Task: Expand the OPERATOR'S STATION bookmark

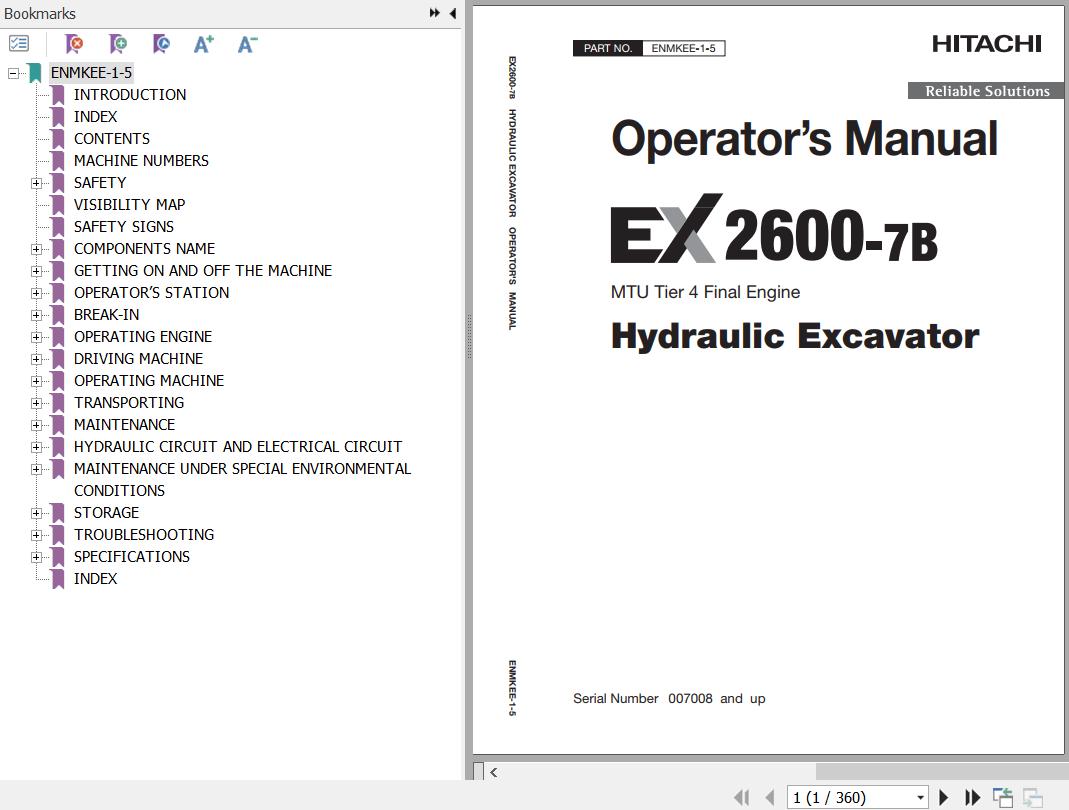Action: [x=36, y=293]
